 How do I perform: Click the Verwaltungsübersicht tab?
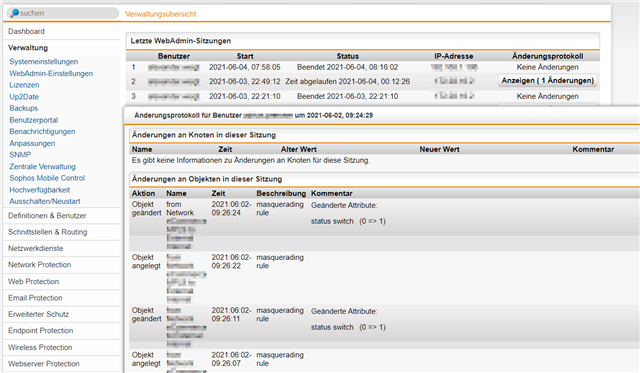tap(160, 14)
